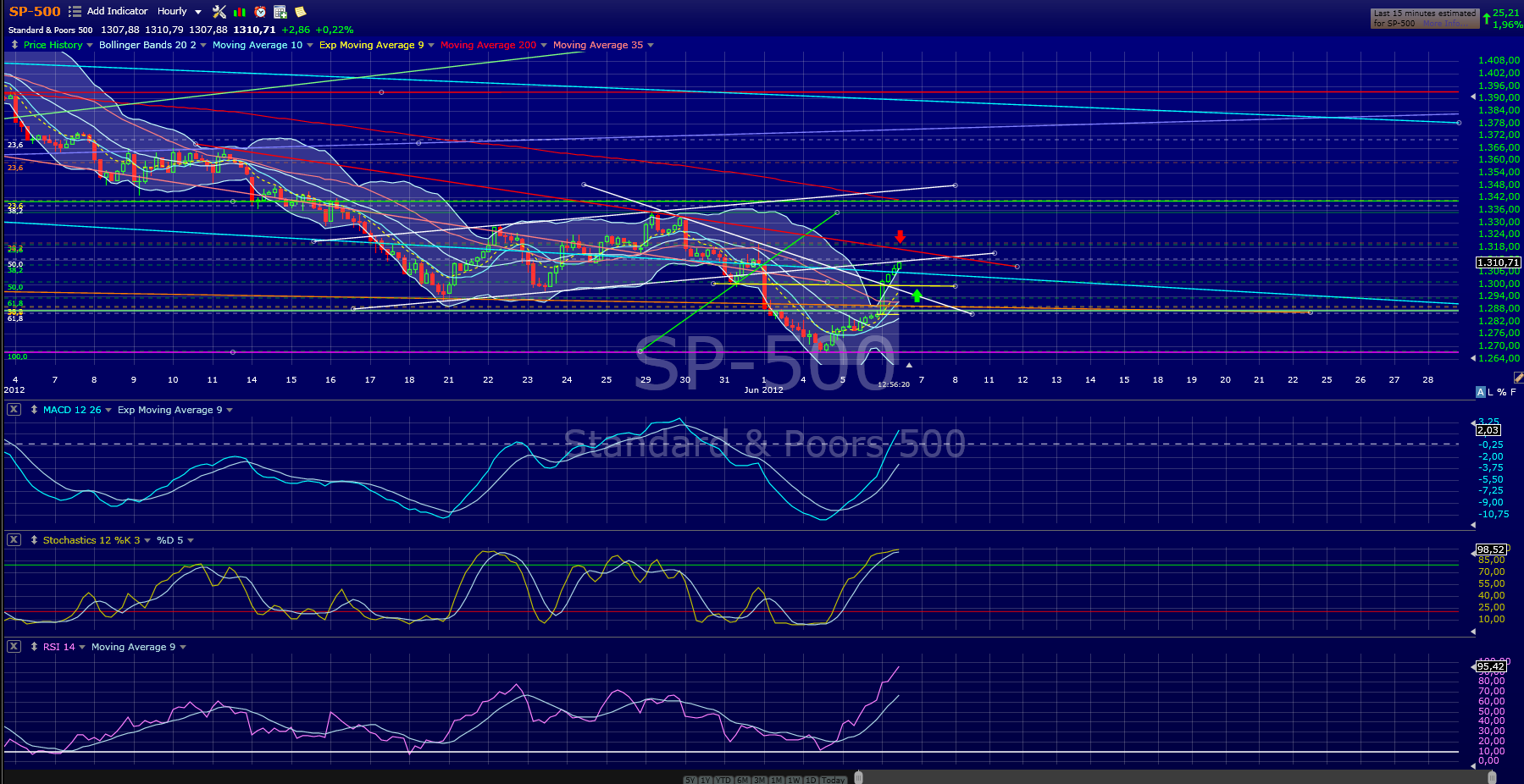Expand RSI pane Moving Average 9 dropdown

tap(183, 648)
